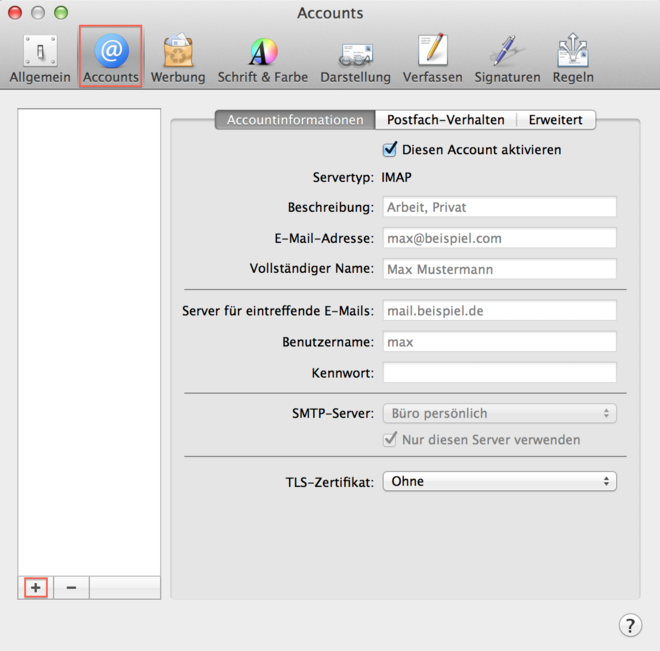
Task: Open the Regeln preferences pane
Action: [573, 58]
